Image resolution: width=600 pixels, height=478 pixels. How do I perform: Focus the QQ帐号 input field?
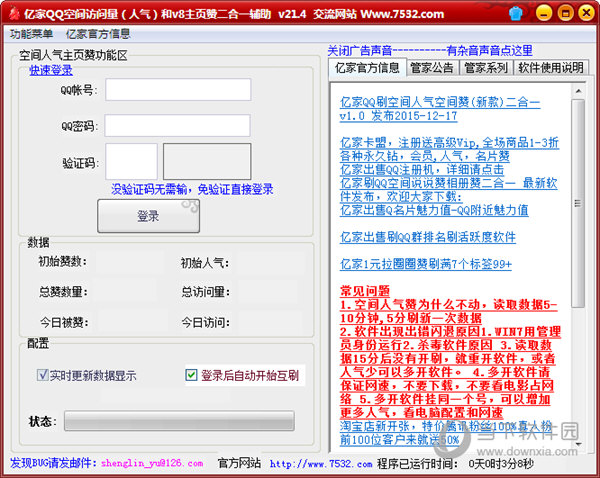178,90
